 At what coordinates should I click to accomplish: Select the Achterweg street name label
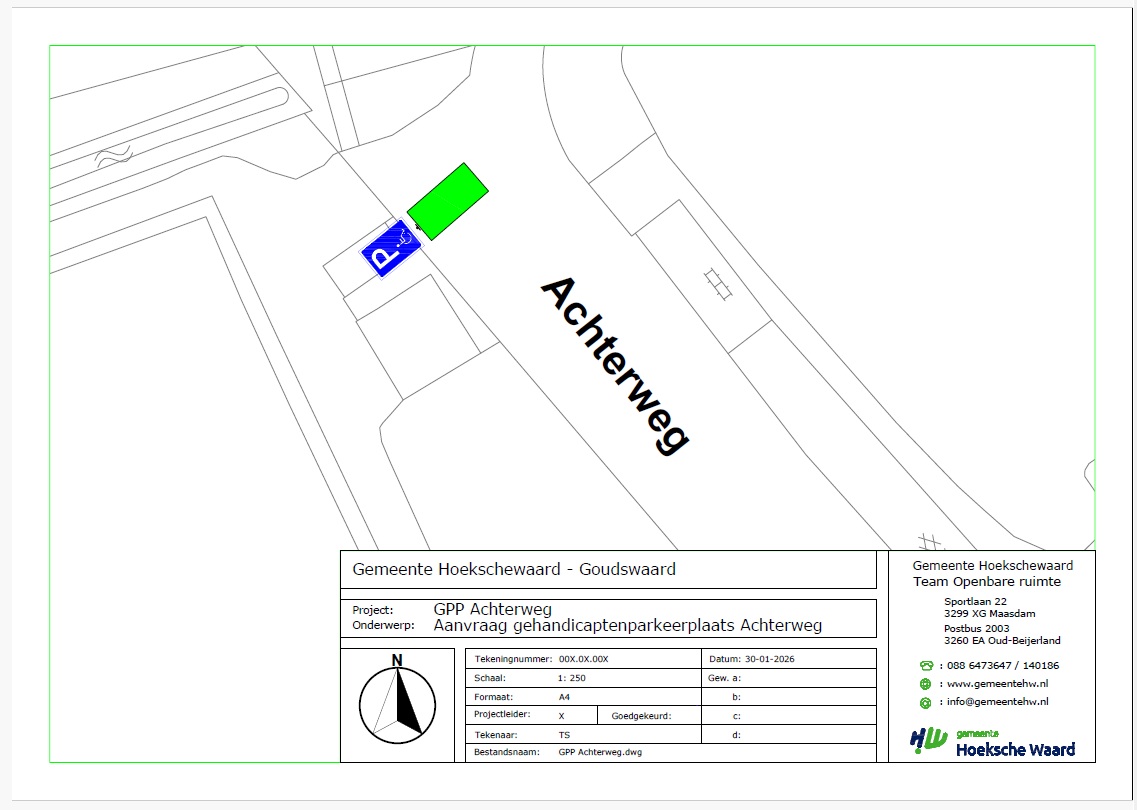coord(615,366)
